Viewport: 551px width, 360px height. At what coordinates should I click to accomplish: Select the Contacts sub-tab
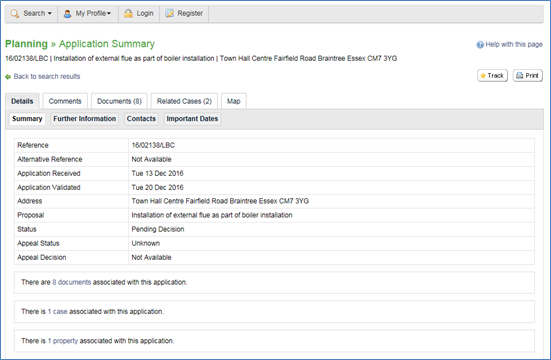click(x=141, y=119)
